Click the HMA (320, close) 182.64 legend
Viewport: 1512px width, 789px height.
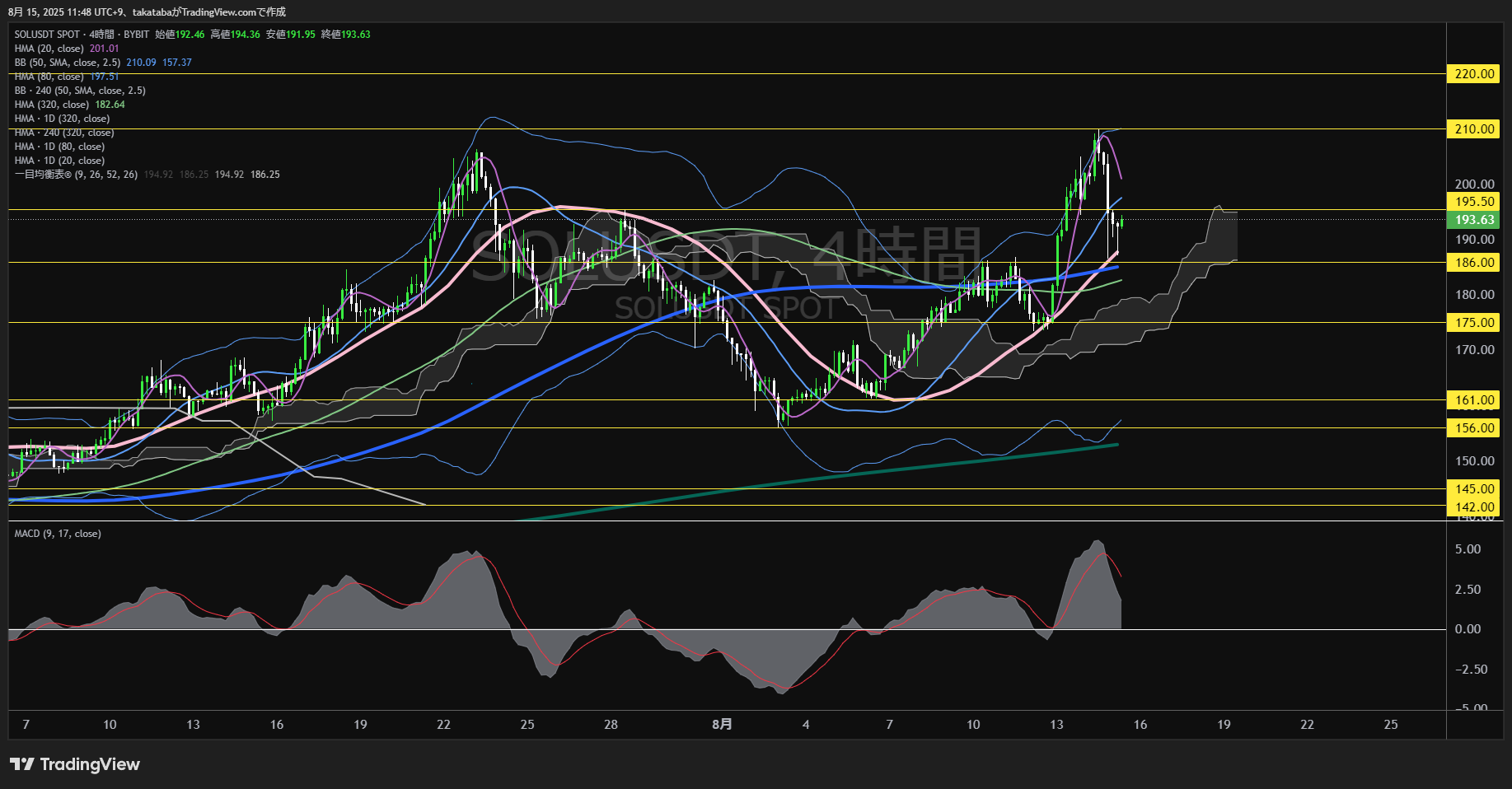point(70,105)
